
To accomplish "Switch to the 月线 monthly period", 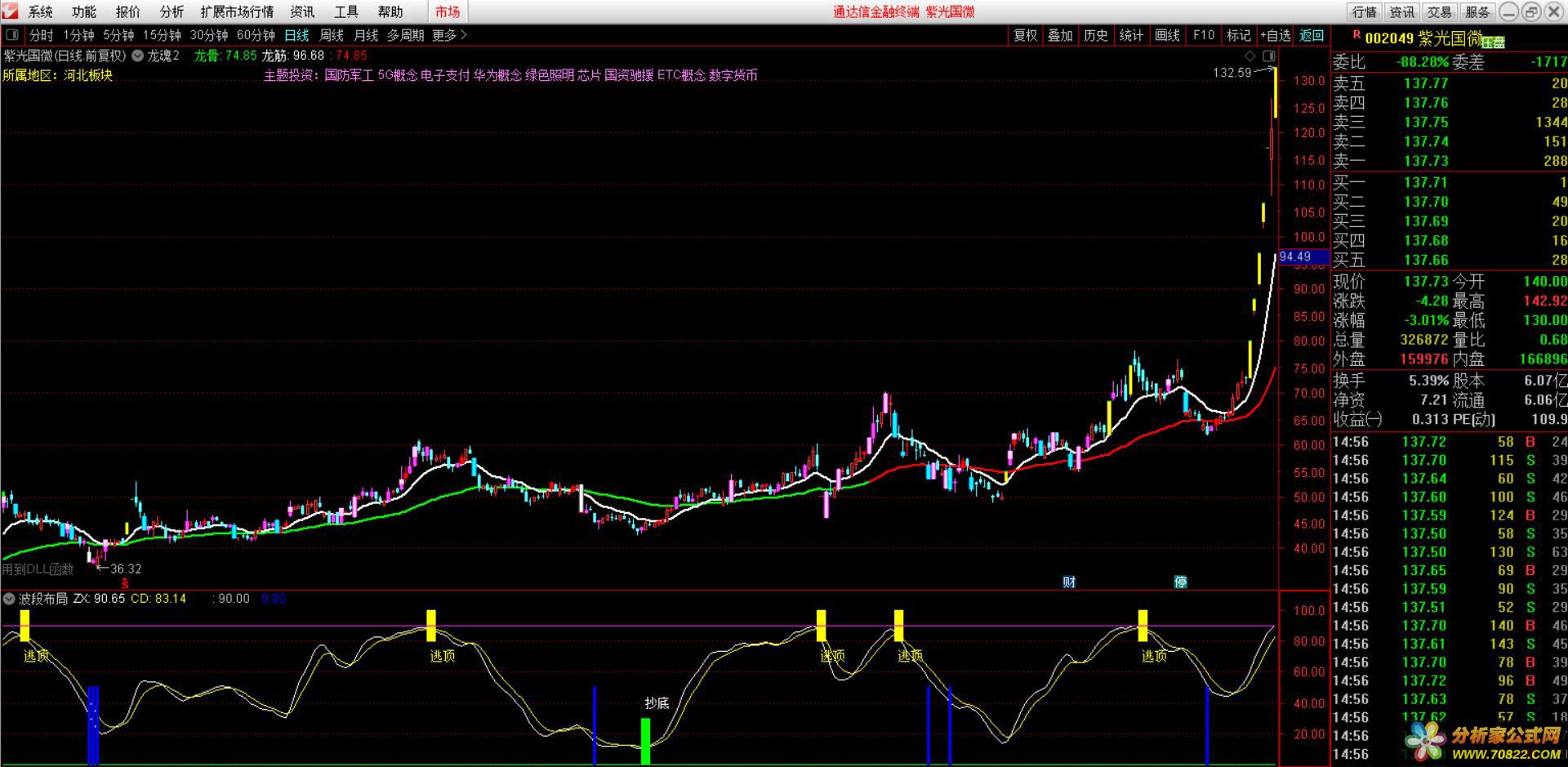I will pos(366,35).
